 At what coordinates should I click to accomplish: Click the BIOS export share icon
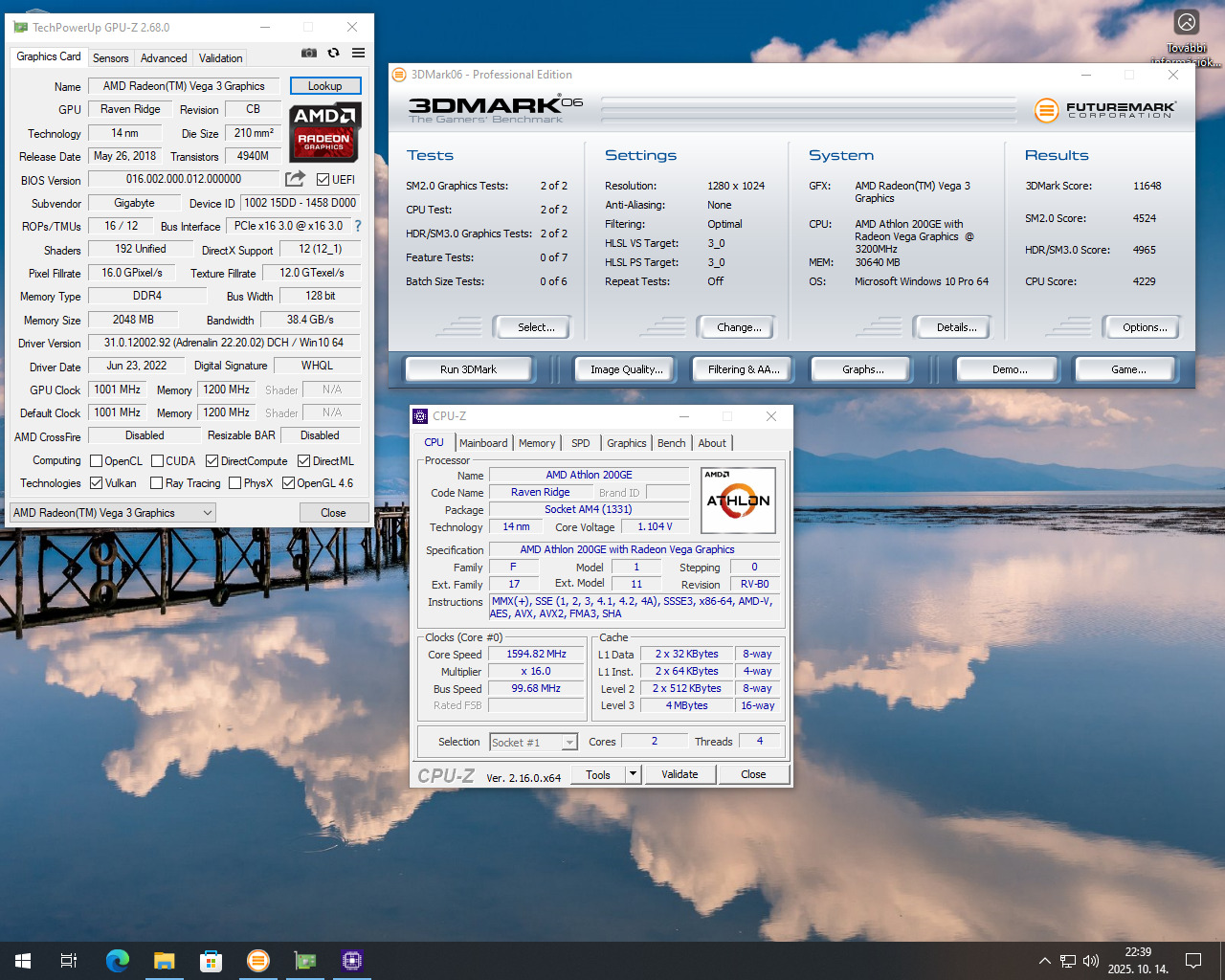pyautogui.click(x=295, y=179)
